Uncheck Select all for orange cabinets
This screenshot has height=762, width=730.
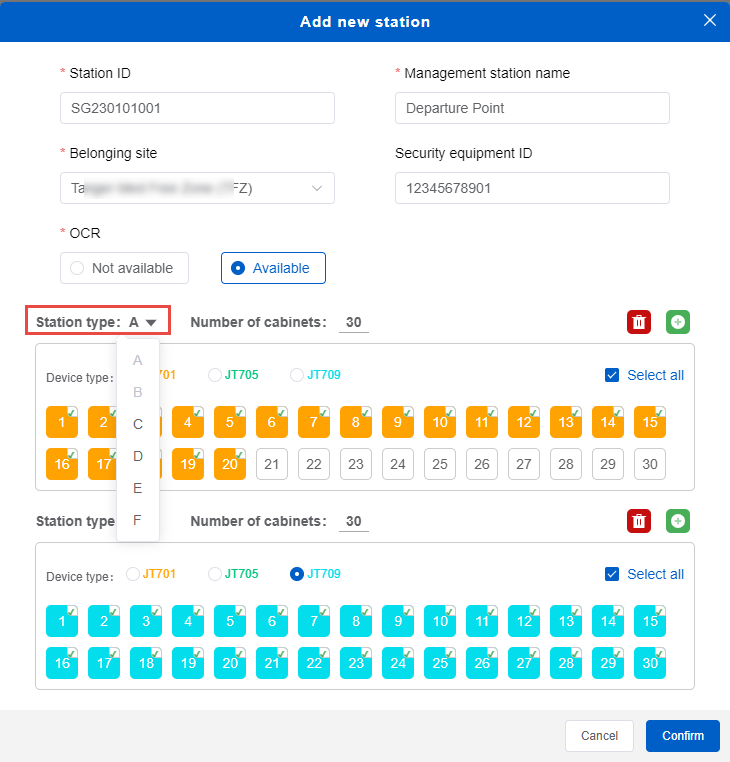tap(613, 376)
